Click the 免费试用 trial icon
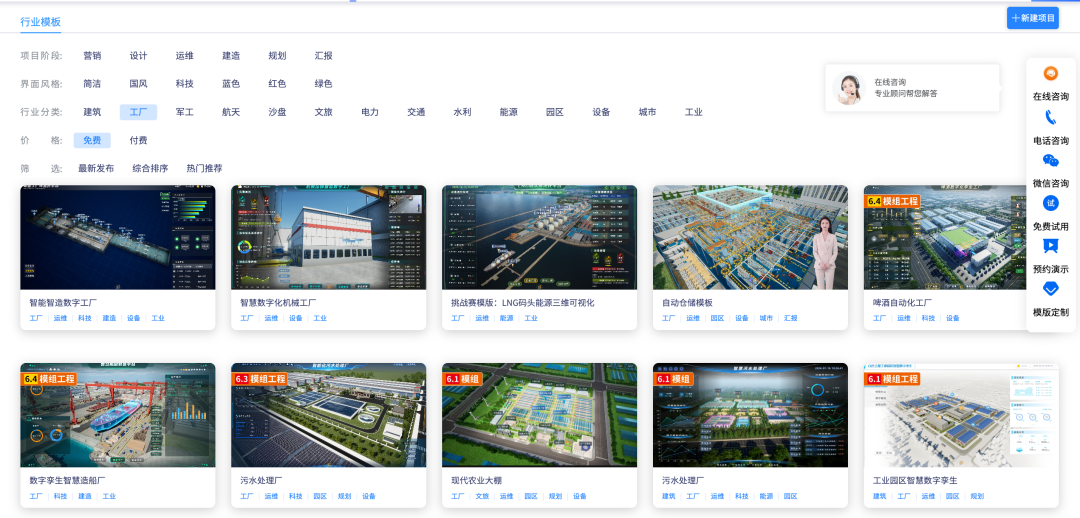 click(1050, 203)
